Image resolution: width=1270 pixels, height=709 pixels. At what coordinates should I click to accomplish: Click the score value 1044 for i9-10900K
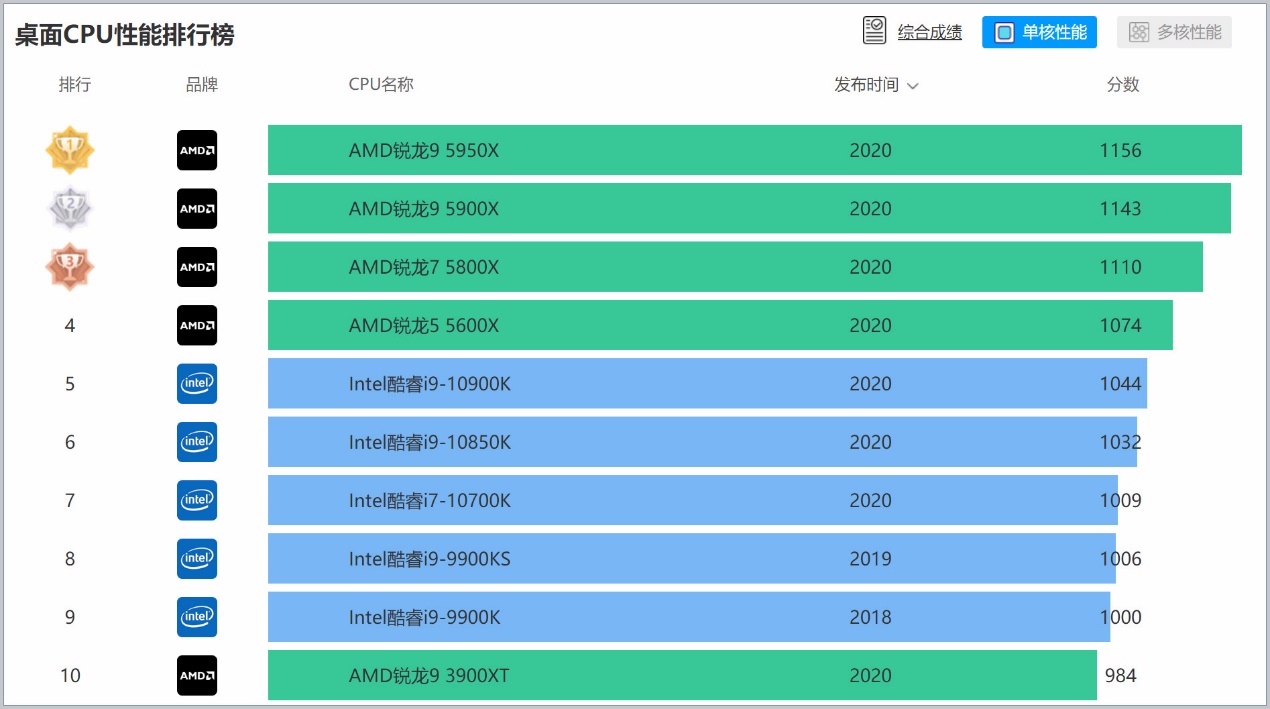pyautogui.click(x=1121, y=384)
